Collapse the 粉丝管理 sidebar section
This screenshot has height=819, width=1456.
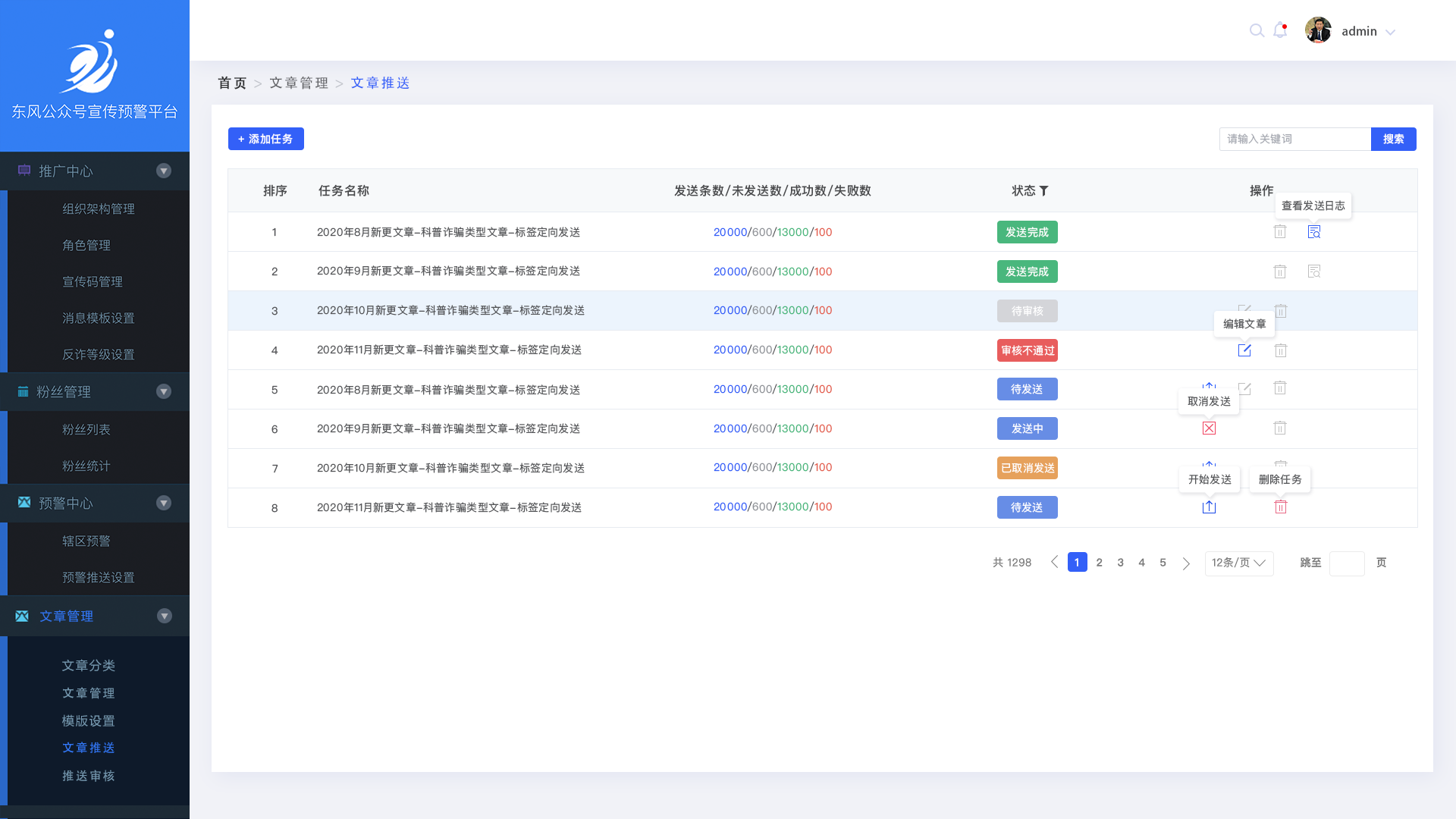[164, 392]
